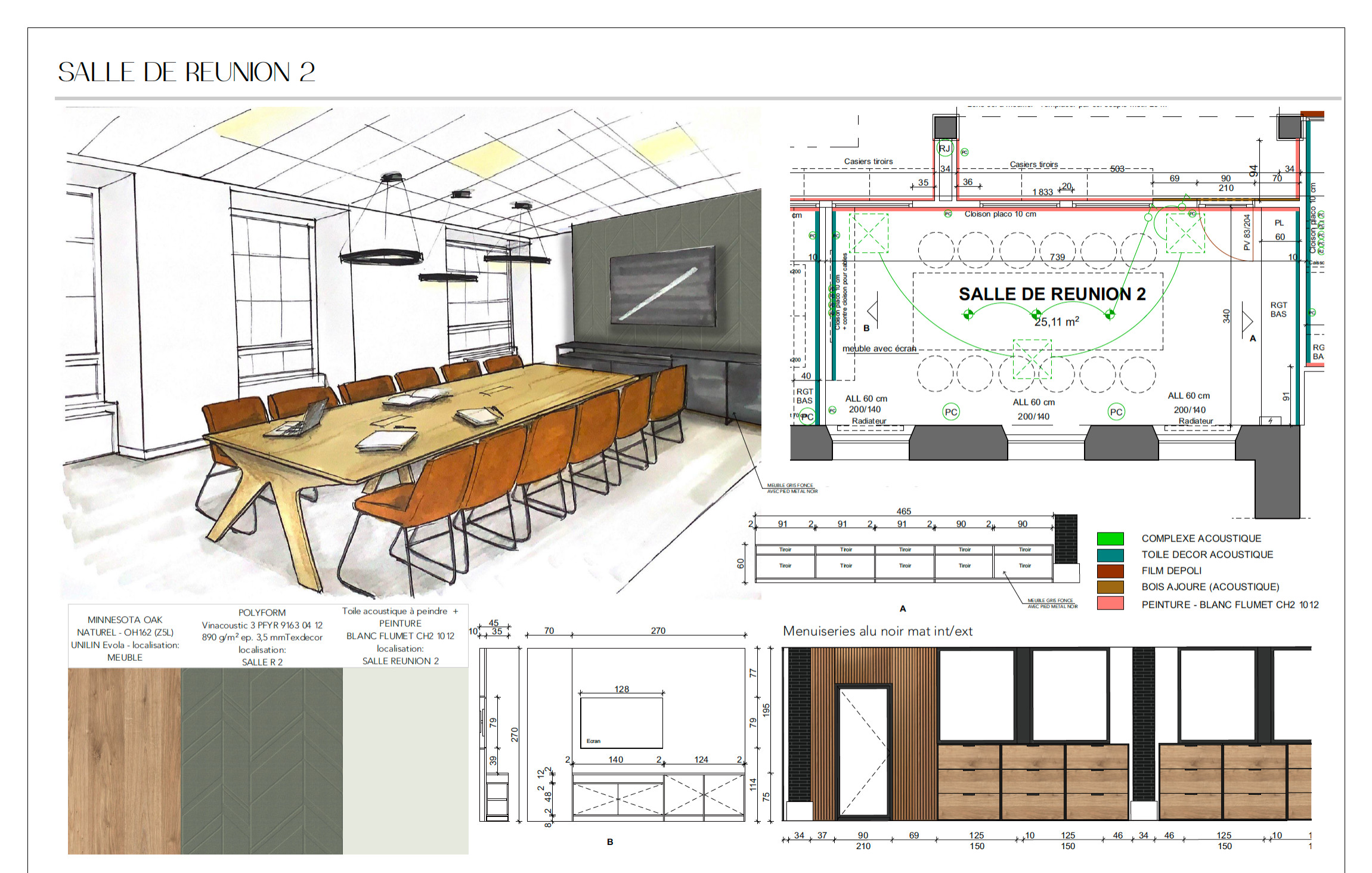Select the pink PEINTURE BLANC FLUMET swatch
The height and width of the screenshot is (873, 1372).
click(1110, 603)
